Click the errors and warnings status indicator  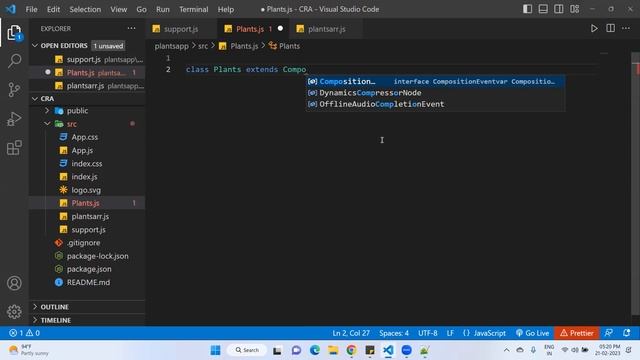[24, 333]
